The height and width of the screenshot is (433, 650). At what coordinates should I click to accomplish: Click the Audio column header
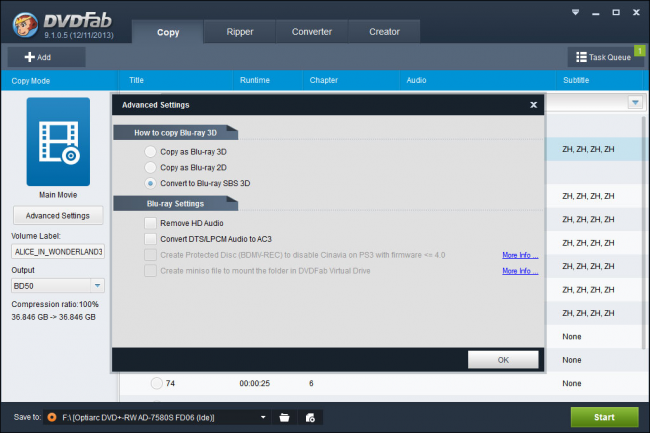coord(416,80)
